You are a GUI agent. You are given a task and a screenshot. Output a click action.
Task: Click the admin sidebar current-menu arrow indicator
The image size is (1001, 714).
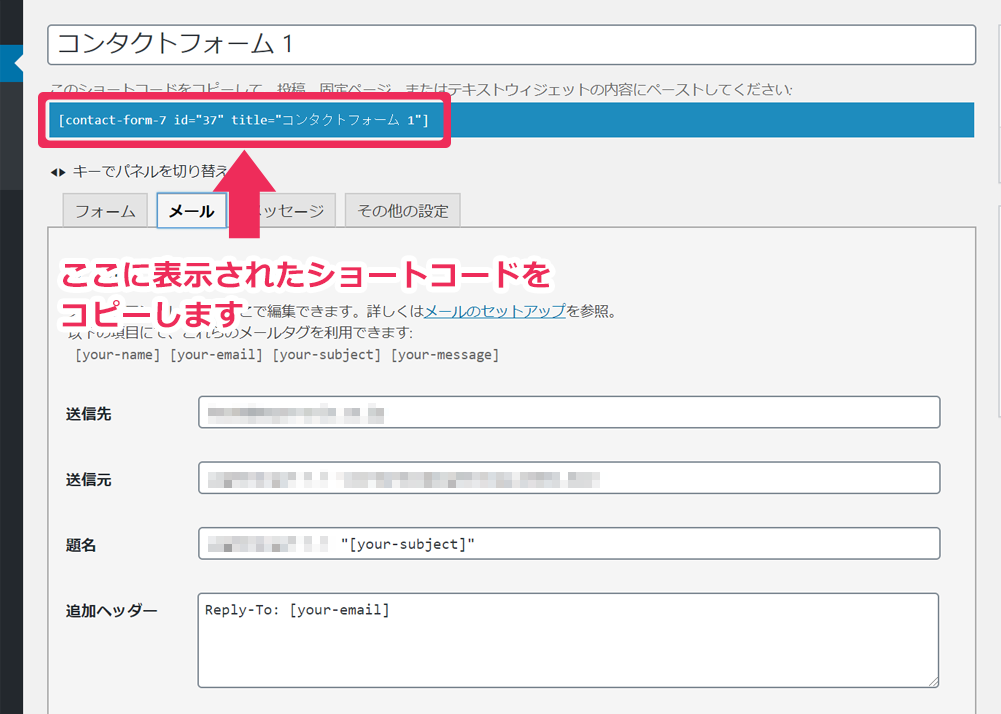[17, 63]
